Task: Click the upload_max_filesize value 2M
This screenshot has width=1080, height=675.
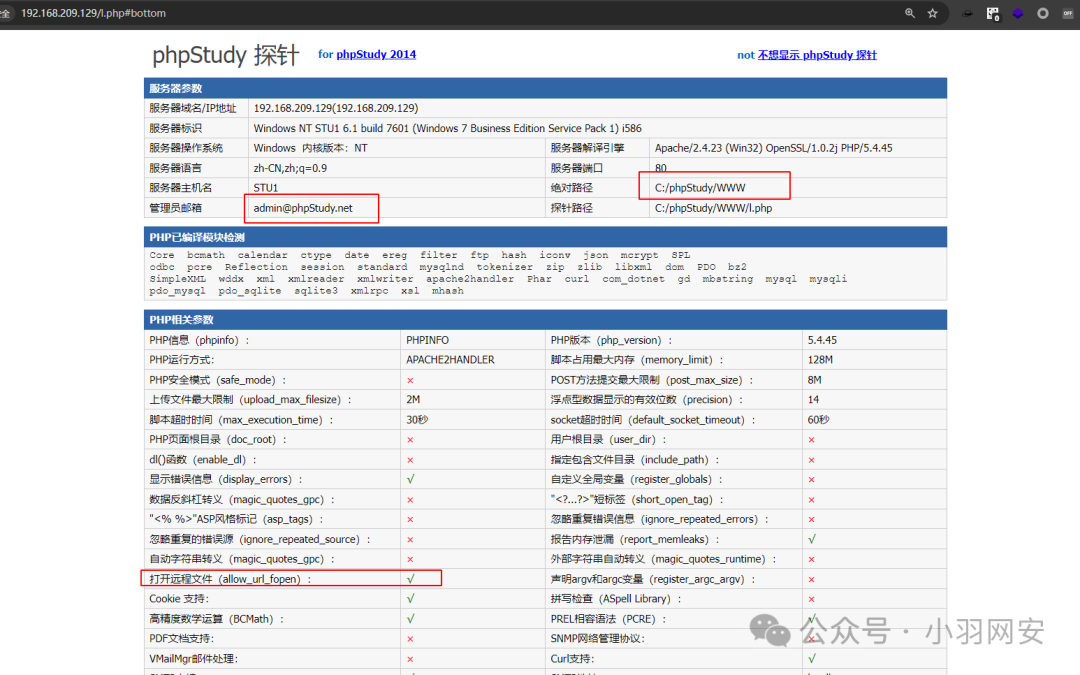Action: click(x=413, y=399)
